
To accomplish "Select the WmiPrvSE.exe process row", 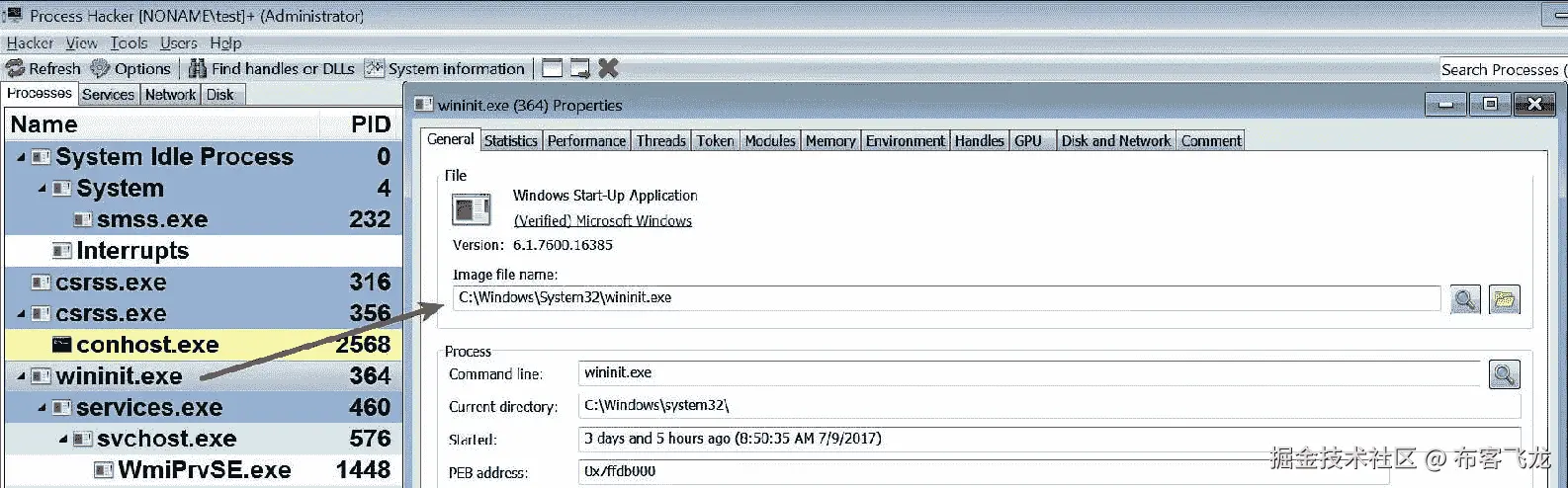I will [203, 470].
